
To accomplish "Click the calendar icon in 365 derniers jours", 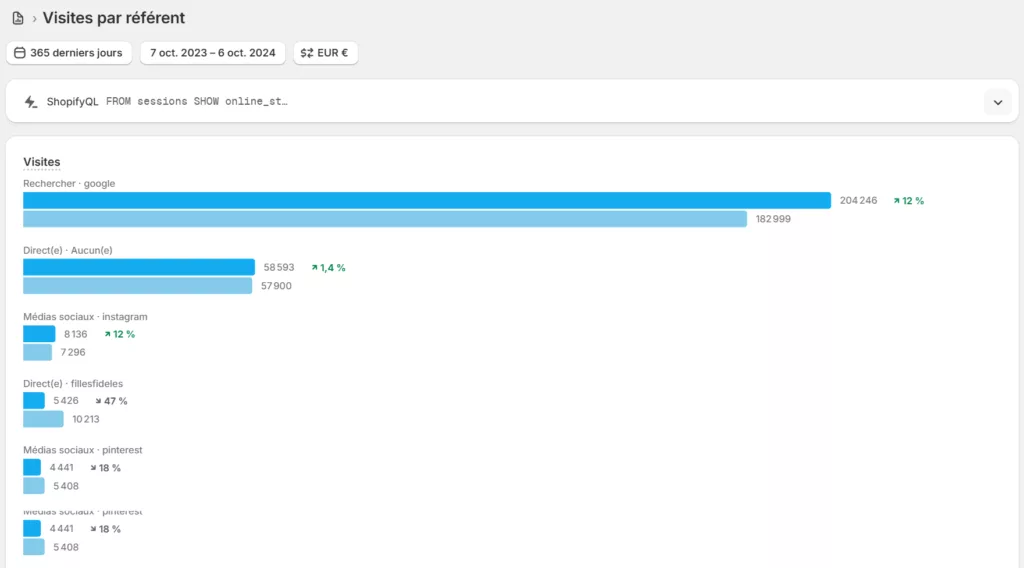I will tap(20, 53).
